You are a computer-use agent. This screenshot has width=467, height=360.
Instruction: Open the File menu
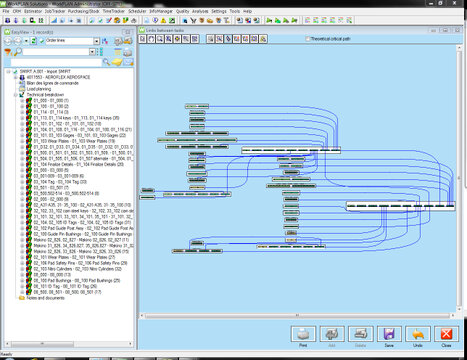click(6, 11)
